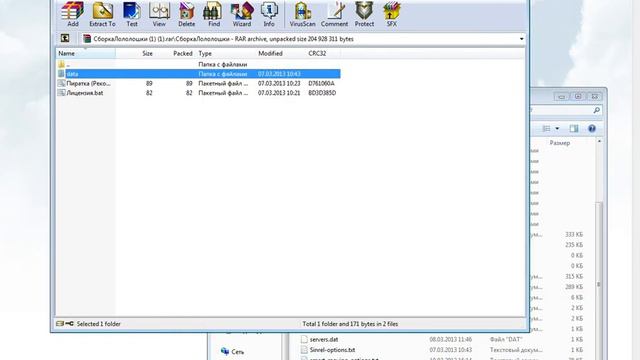Select the data folder row
Viewport: 640px width, 360px height.
[198, 74]
